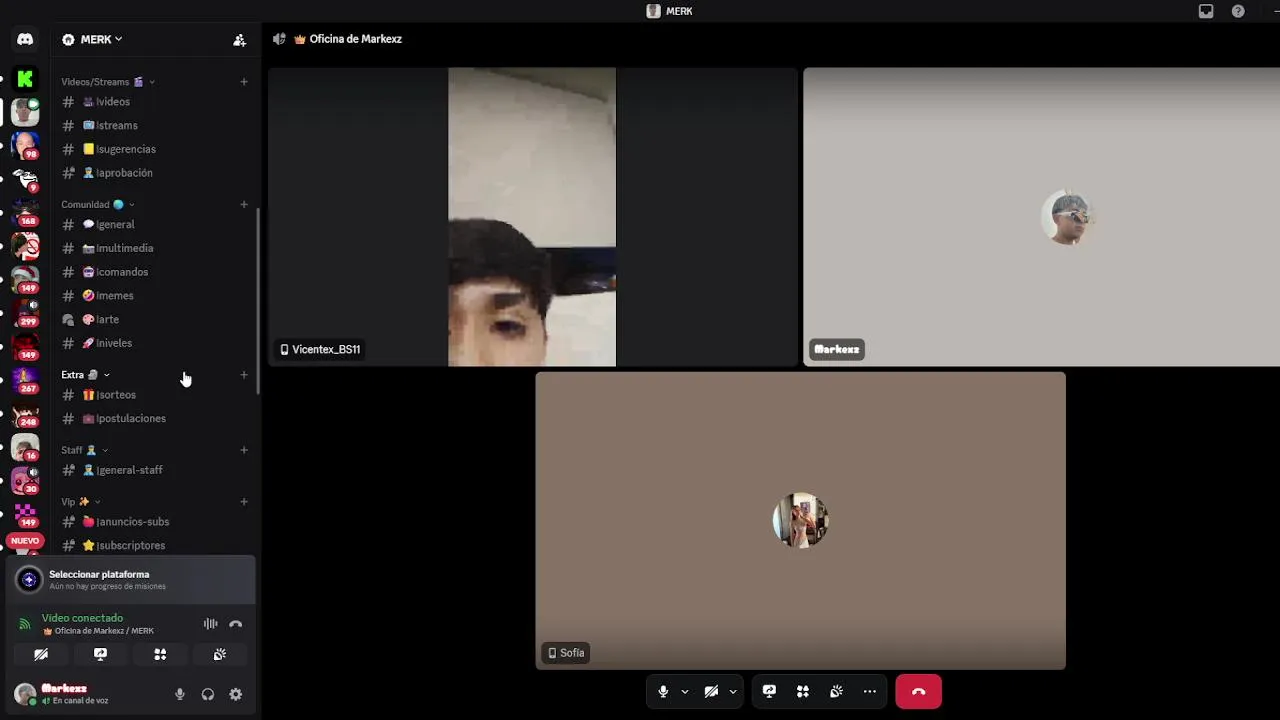Collapse the Staff category
1280x720 pixels.
[x=84, y=450]
